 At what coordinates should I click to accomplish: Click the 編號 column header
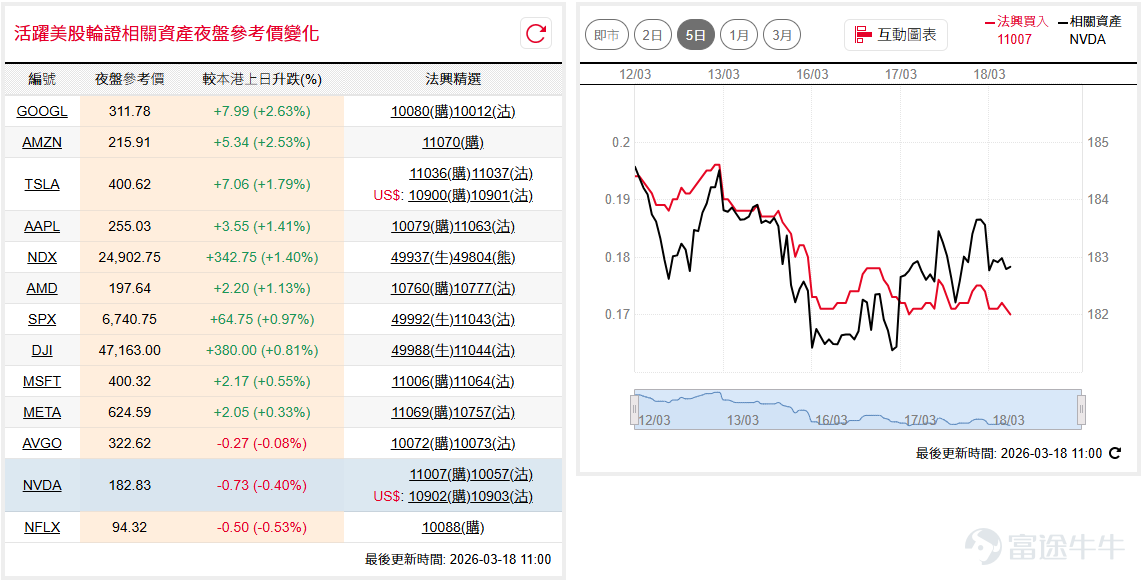(x=42, y=79)
